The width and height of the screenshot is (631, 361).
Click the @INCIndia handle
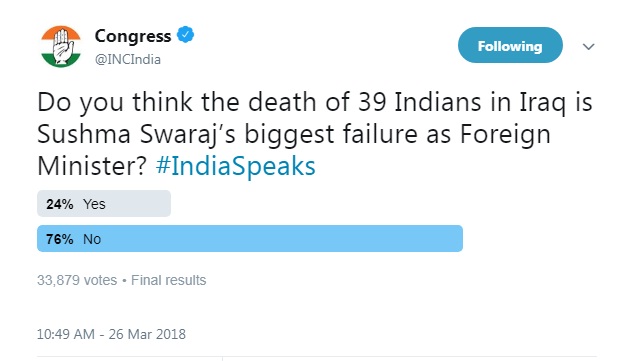tap(128, 60)
